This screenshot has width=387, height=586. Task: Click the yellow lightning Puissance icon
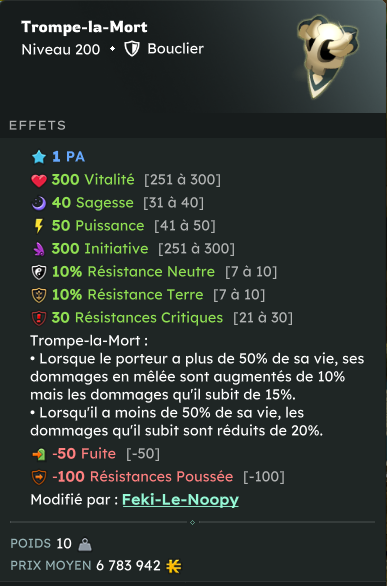click(39, 226)
